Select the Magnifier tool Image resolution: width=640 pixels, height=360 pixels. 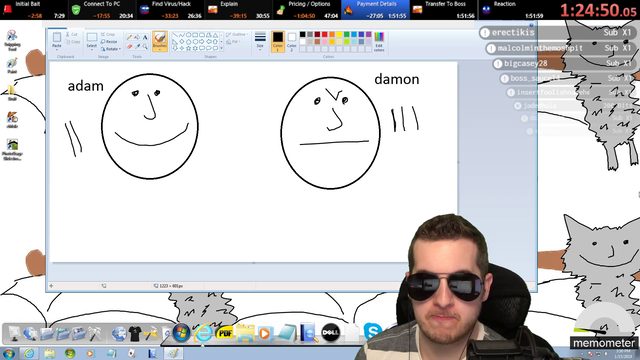tap(145, 47)
